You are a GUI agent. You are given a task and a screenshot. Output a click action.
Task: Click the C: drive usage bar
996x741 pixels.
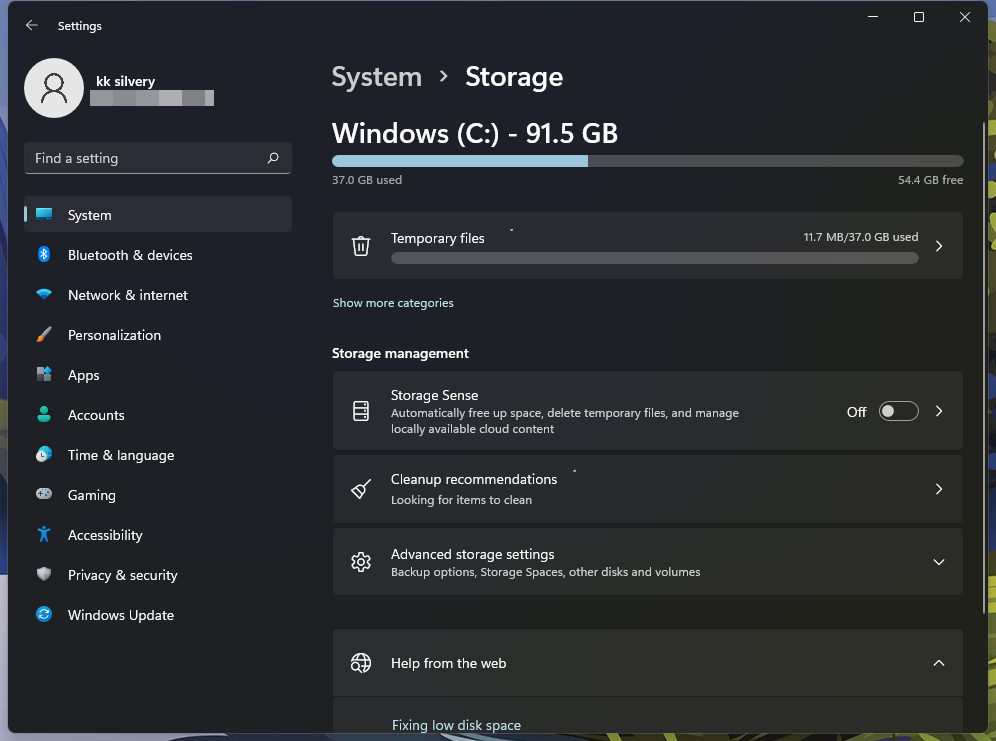point(647,161)
